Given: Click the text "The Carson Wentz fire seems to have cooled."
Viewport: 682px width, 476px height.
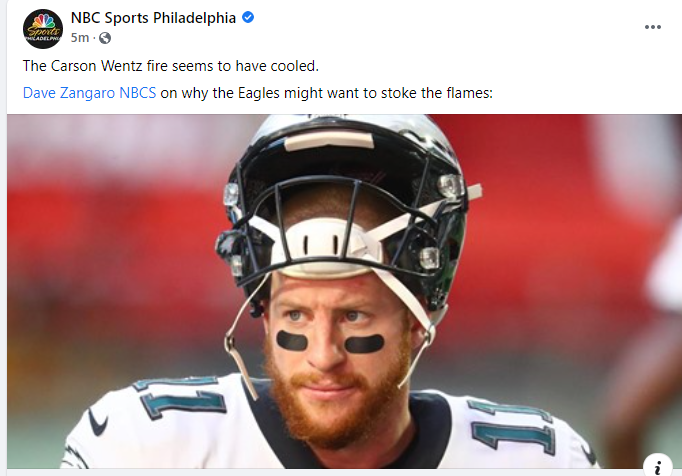Looking at the screenshot, I should point(170,66).
